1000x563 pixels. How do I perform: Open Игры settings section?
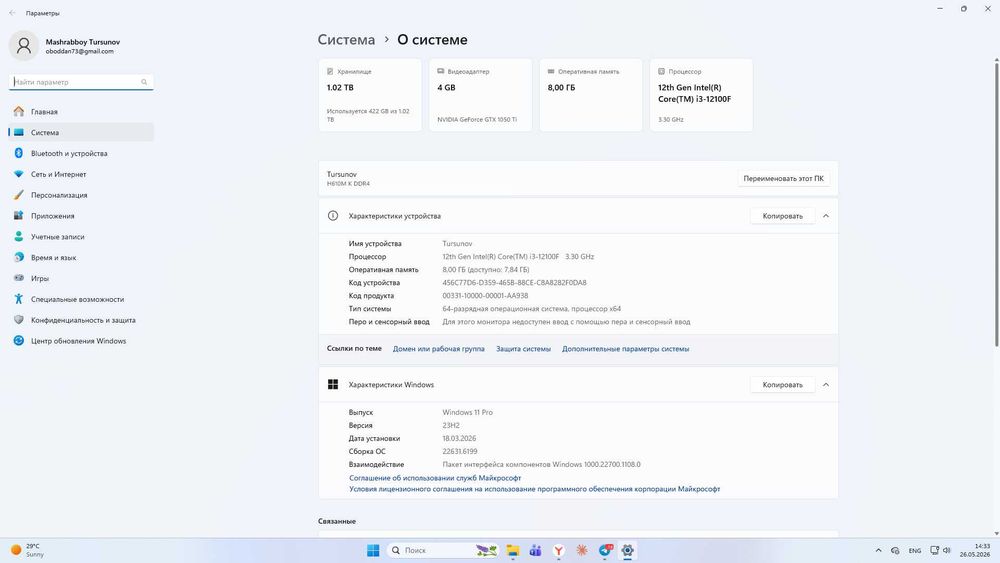pos(81,278)
